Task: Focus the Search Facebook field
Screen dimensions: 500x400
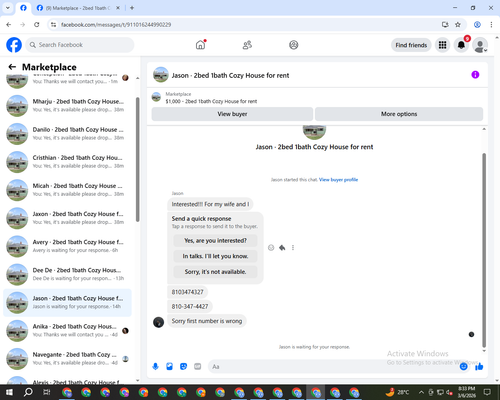Action: tap(80, 45)
